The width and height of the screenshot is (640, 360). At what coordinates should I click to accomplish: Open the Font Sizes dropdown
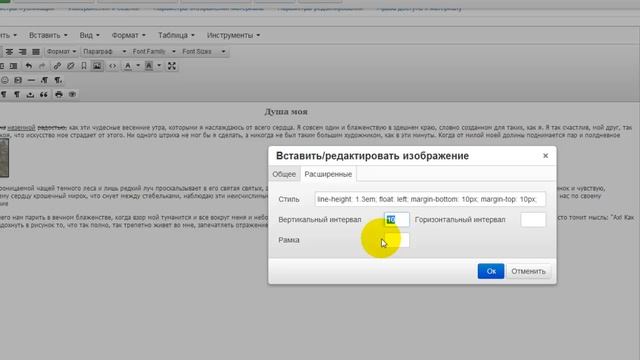(x=203, y=51)
